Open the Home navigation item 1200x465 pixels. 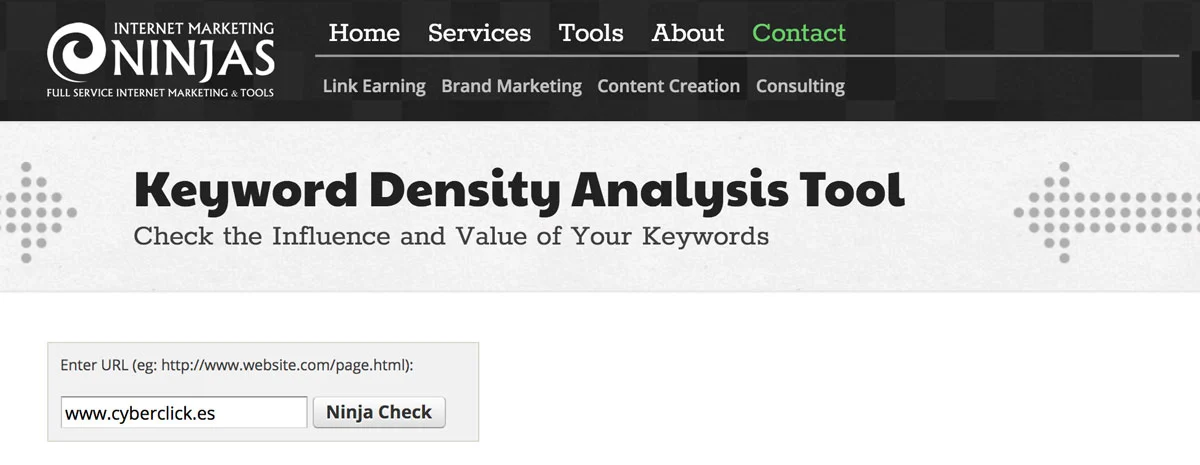tap(364, 33)
